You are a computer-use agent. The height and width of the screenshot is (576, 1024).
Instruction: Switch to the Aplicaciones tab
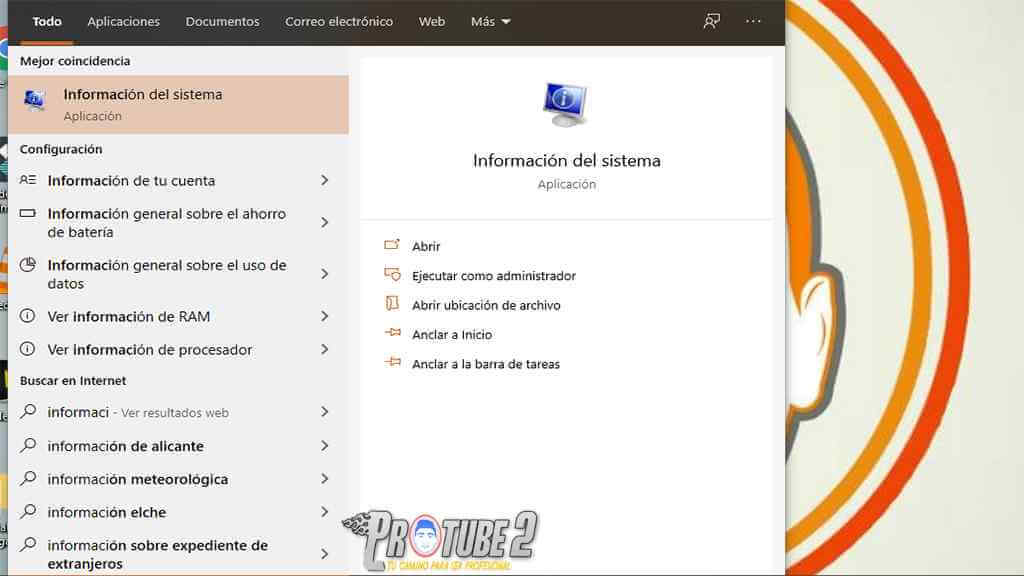click(123, 21)
